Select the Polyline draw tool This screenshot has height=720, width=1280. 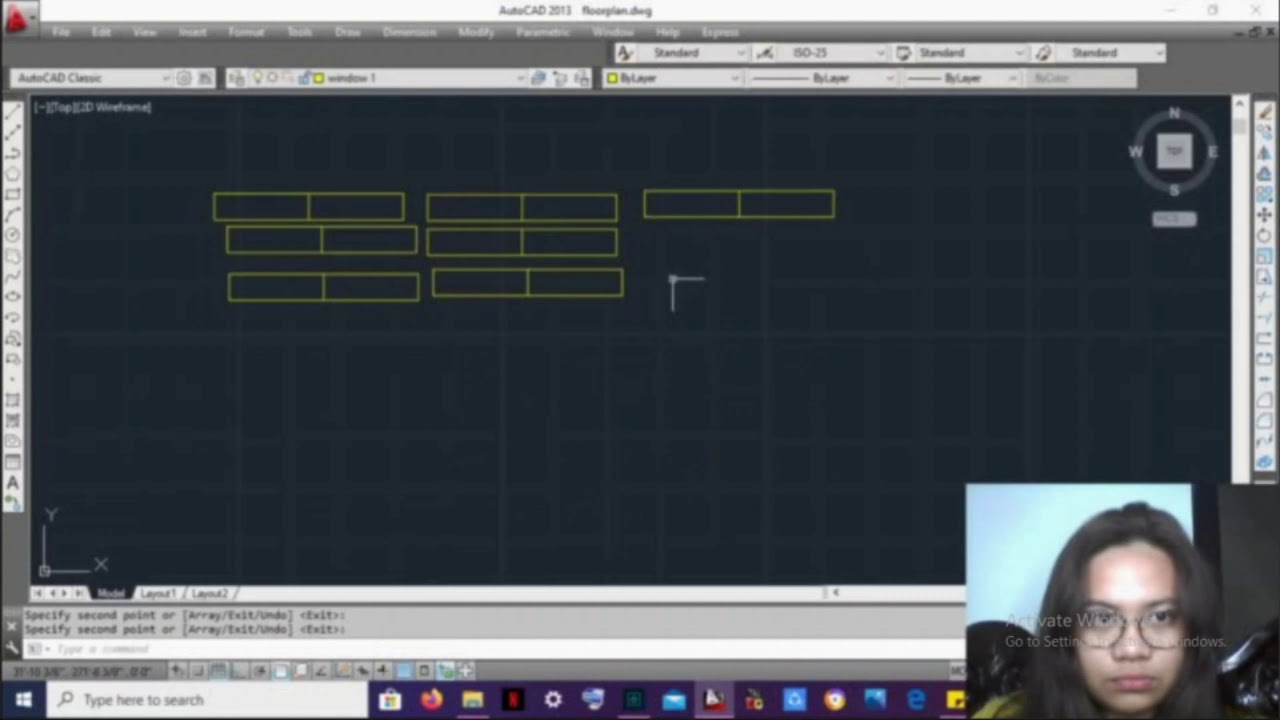click(x=13, y=153)
